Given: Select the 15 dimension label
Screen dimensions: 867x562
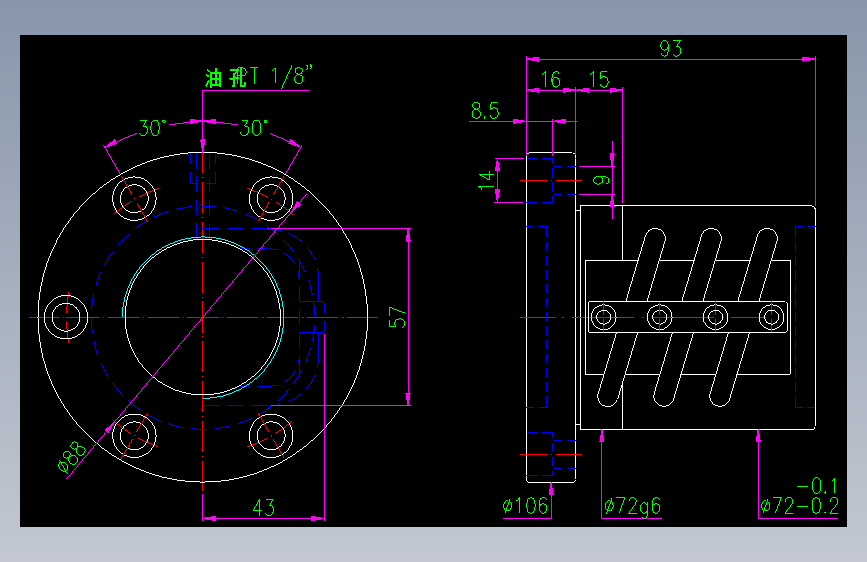Looking at the screenshot, I should pos(599,80).
